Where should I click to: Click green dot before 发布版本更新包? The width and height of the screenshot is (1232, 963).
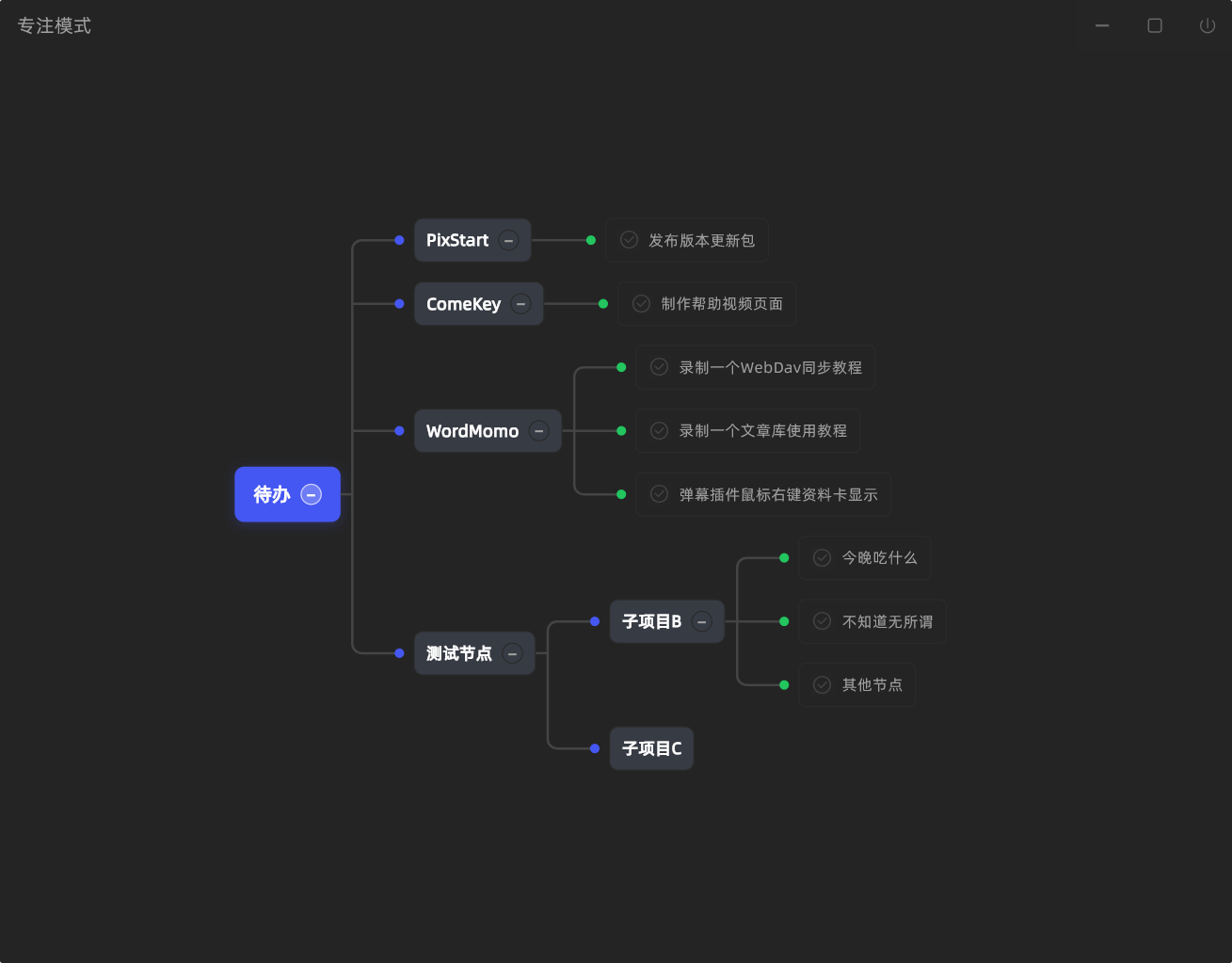591,240
